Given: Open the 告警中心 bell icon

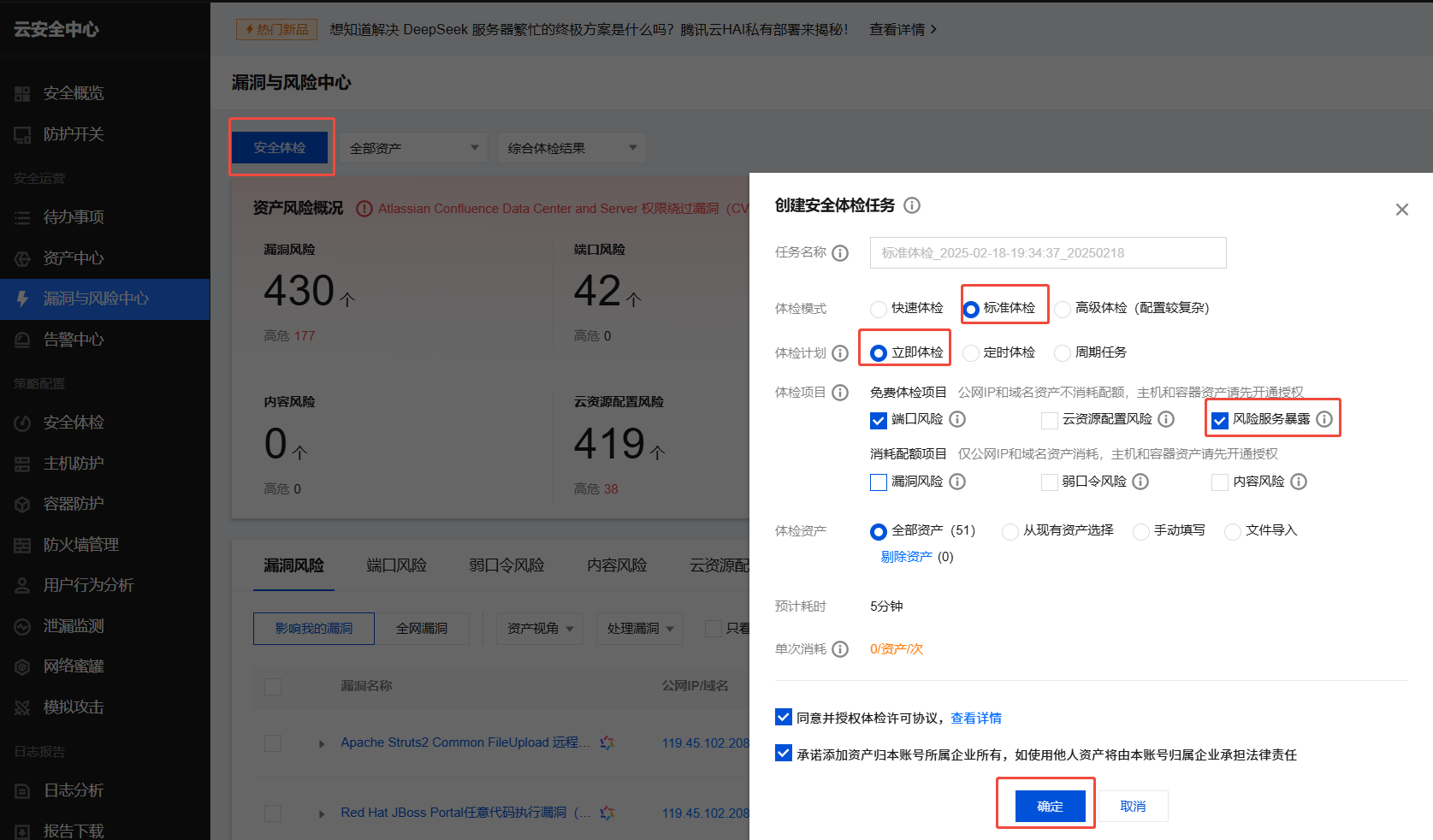Looking at the screenshot, I should pyautogui.click(x=22, y=340).
